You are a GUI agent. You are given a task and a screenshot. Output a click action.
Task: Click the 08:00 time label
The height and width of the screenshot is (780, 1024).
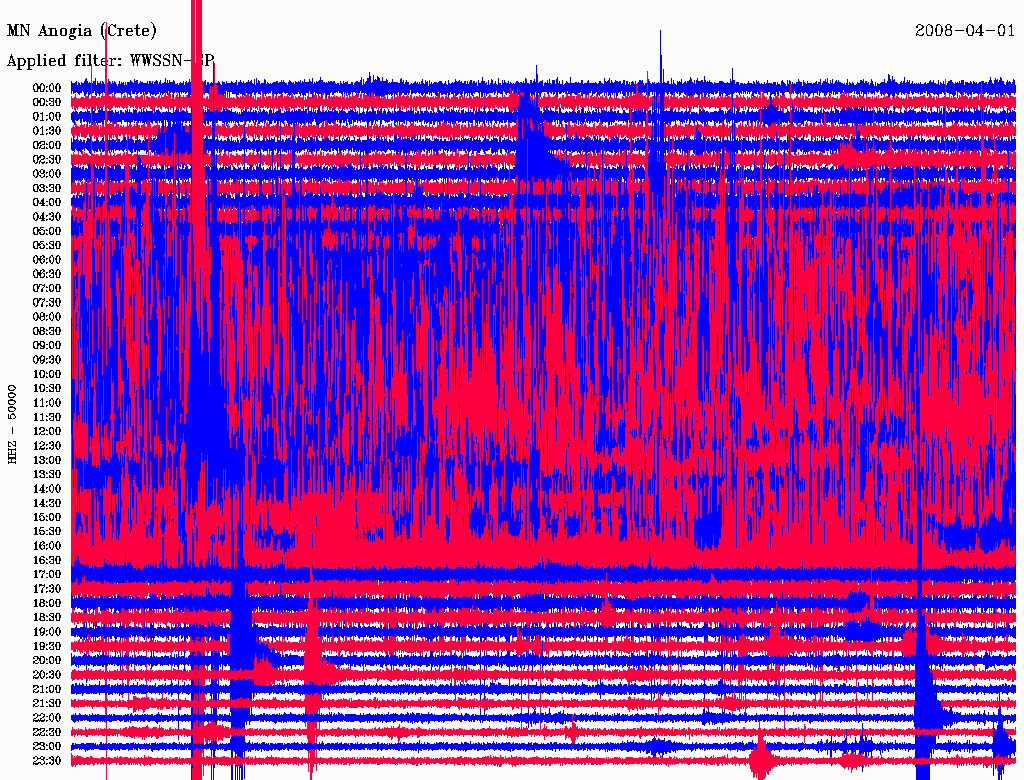(47, 317)
